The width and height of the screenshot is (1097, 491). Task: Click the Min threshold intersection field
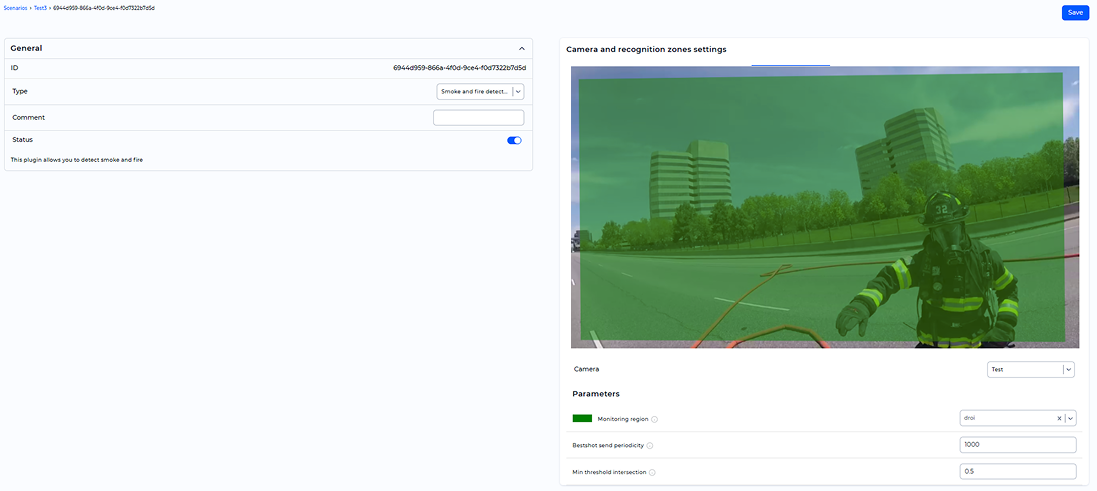pos(1017,471)
